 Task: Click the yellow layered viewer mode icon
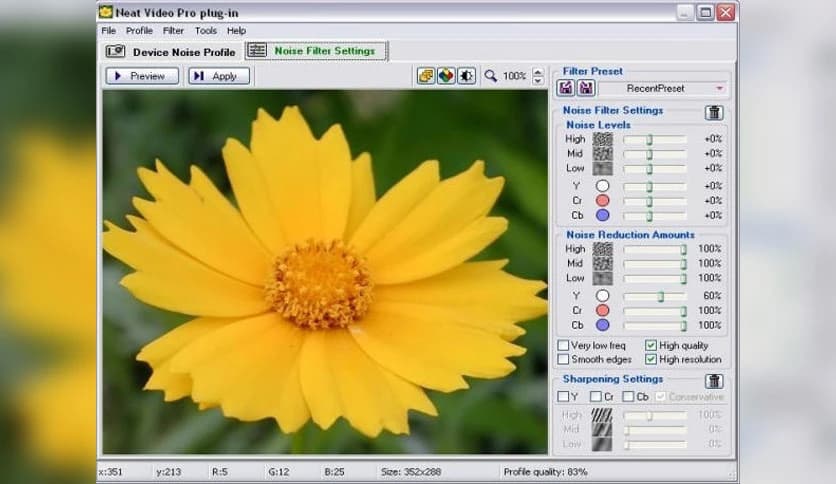coord(426,76)
